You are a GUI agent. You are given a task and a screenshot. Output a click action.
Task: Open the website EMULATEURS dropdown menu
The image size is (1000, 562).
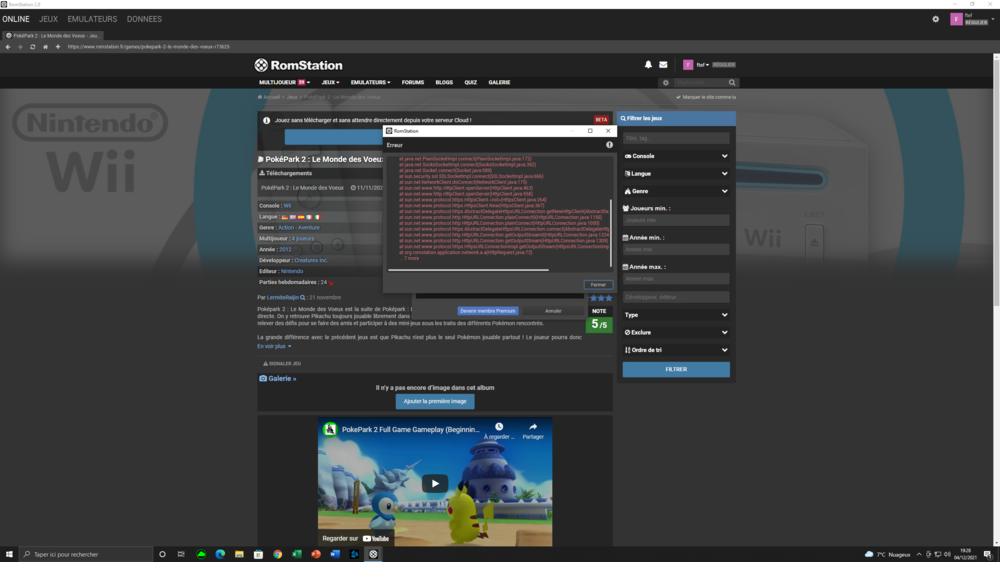(x=370, y=82)
